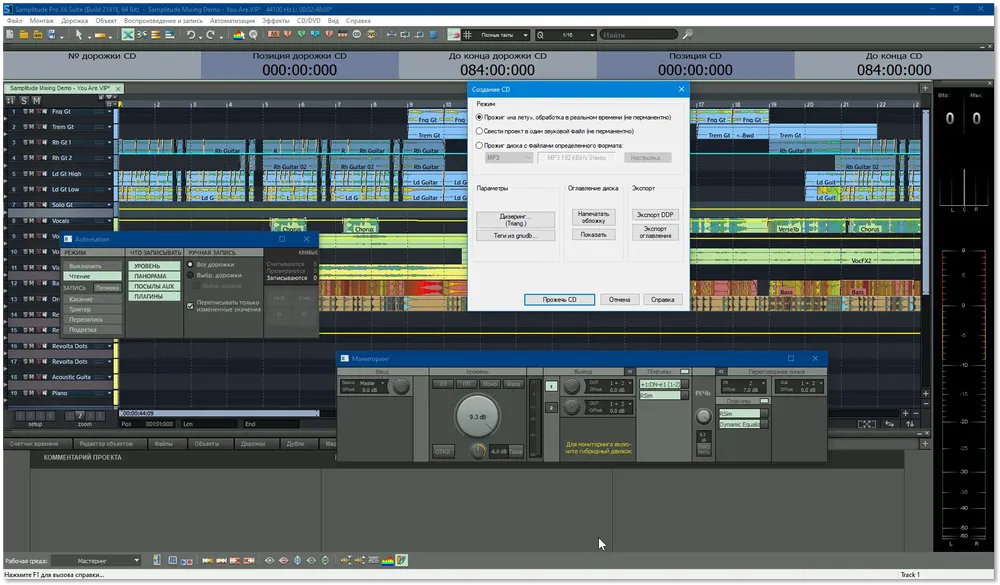
Task: Click the rainbow spectrum icon in the top toolbar
Action: click(x=239, y=34)
